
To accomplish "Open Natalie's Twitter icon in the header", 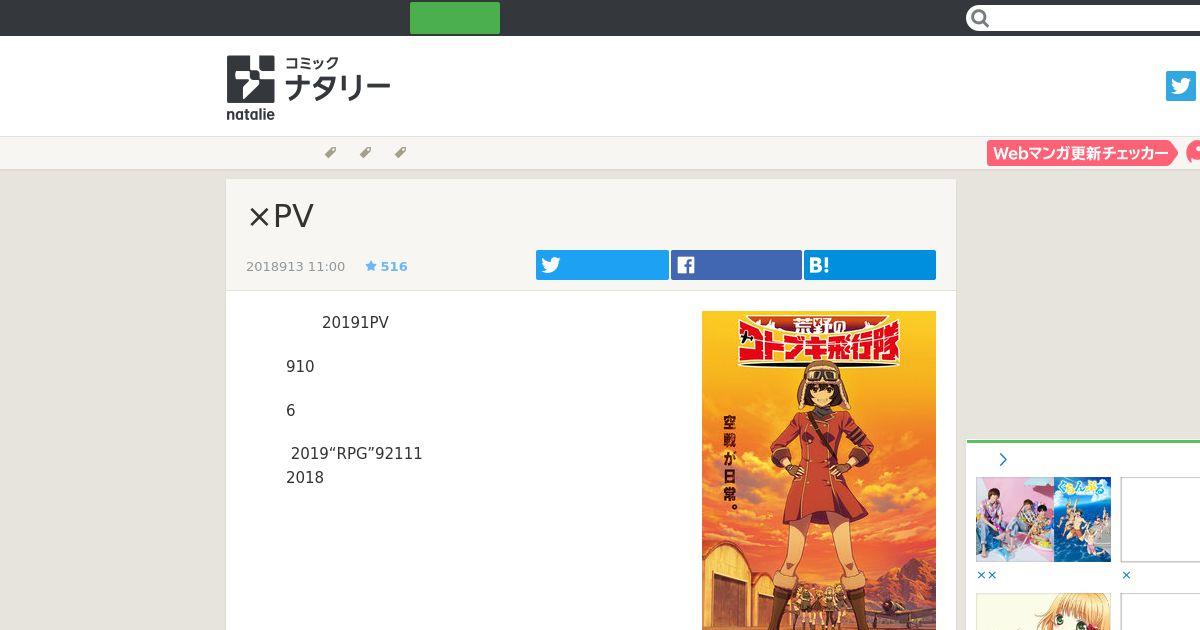I will 1181,86.
